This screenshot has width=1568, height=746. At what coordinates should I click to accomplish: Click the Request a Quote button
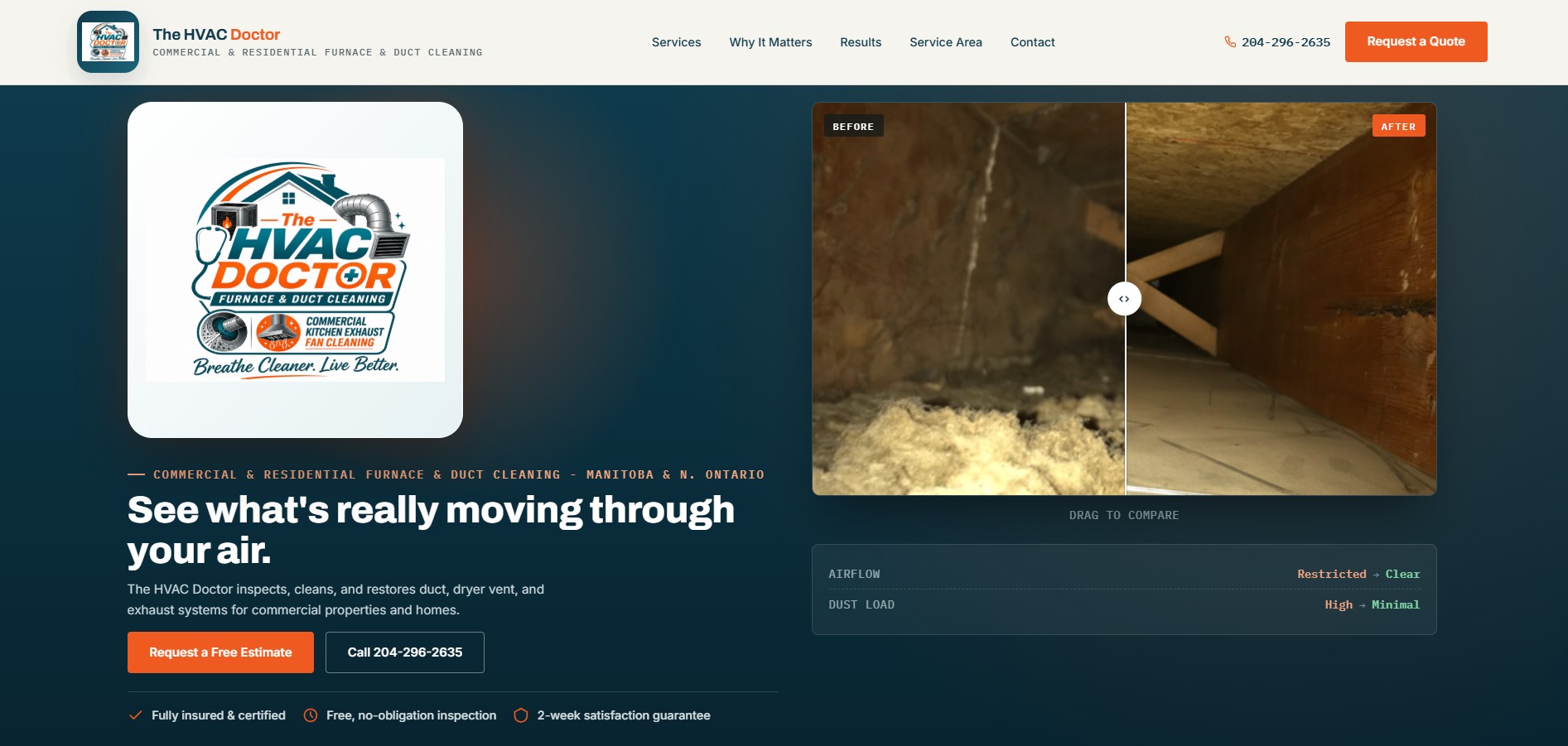coord(1416,41)
